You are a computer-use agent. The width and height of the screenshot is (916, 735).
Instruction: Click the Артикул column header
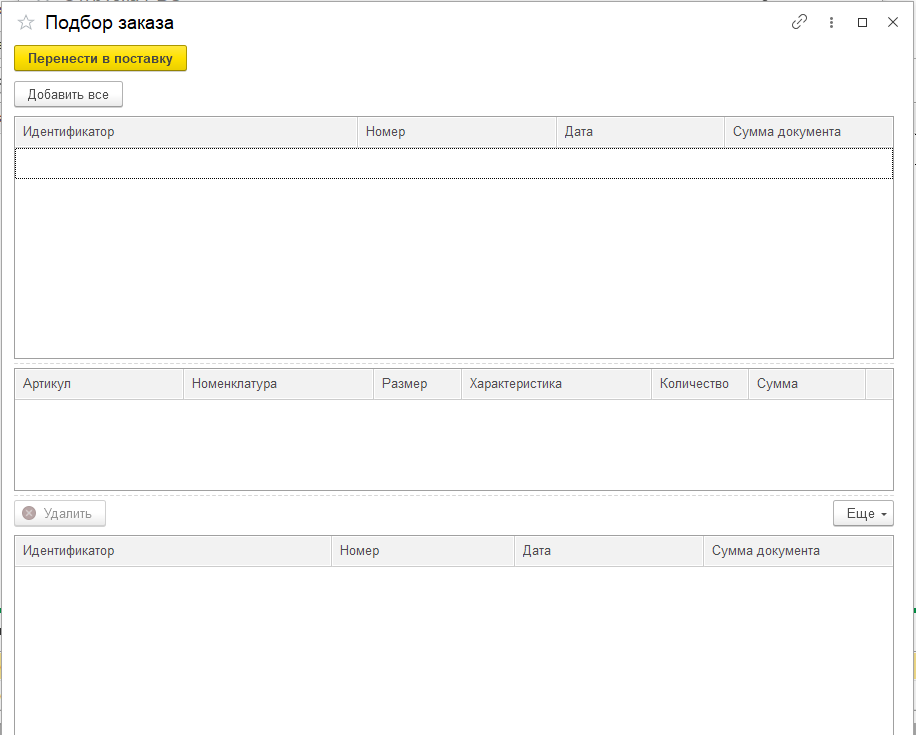pos(99,384)
